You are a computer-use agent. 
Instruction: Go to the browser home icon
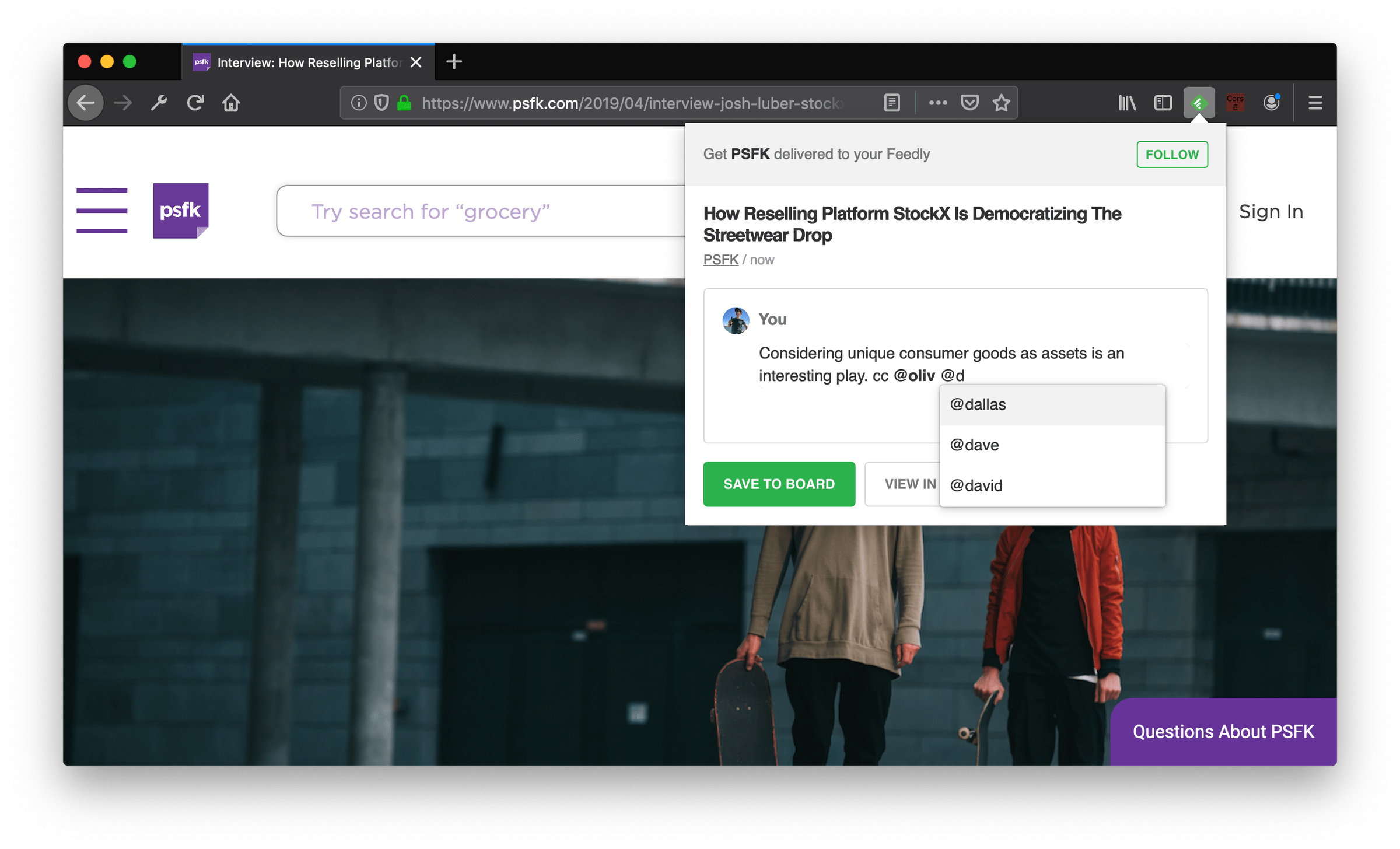[x=231, y=103]
